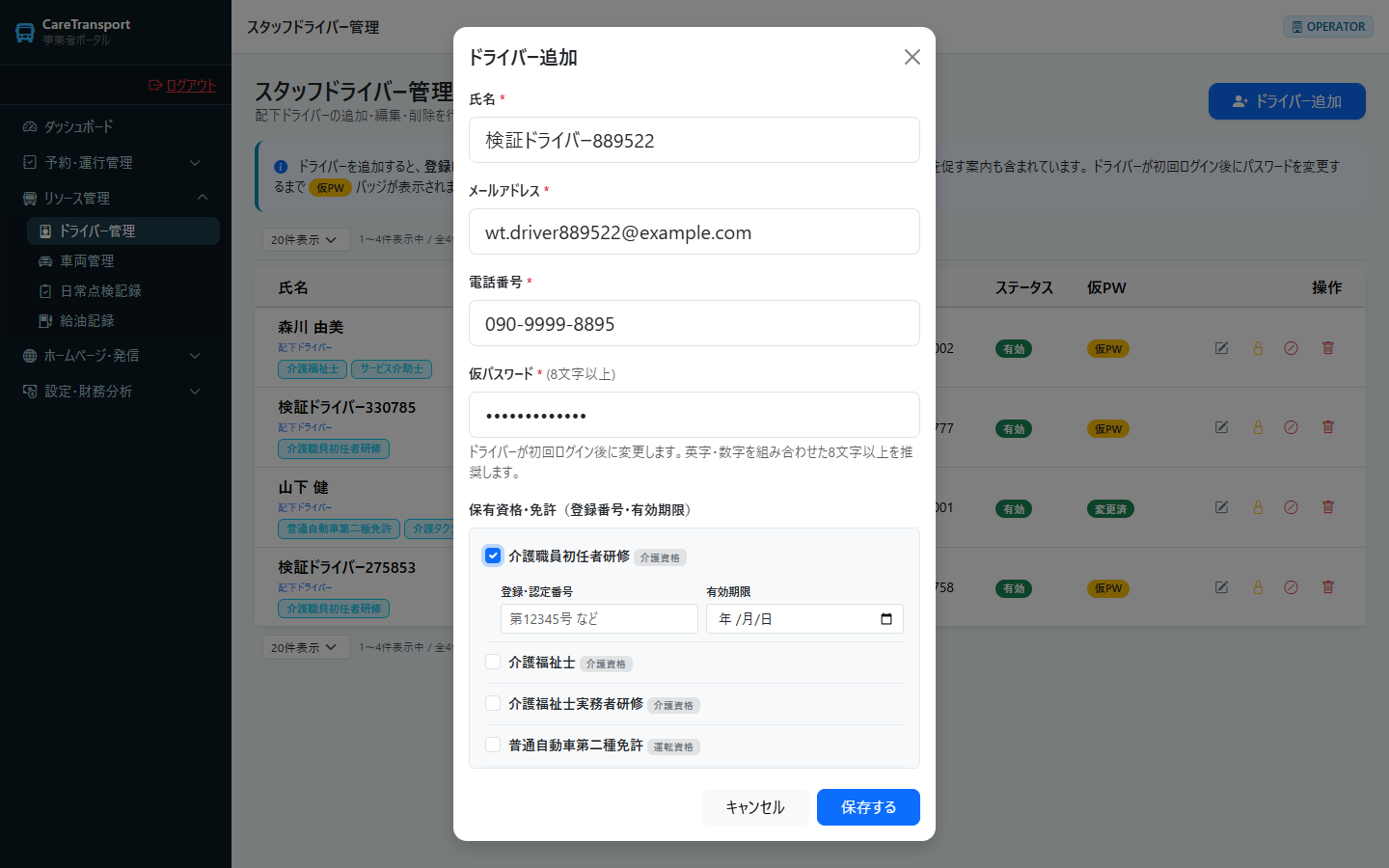
Task: Click the 氏名 column header in the table
Action: coord(293,287)
